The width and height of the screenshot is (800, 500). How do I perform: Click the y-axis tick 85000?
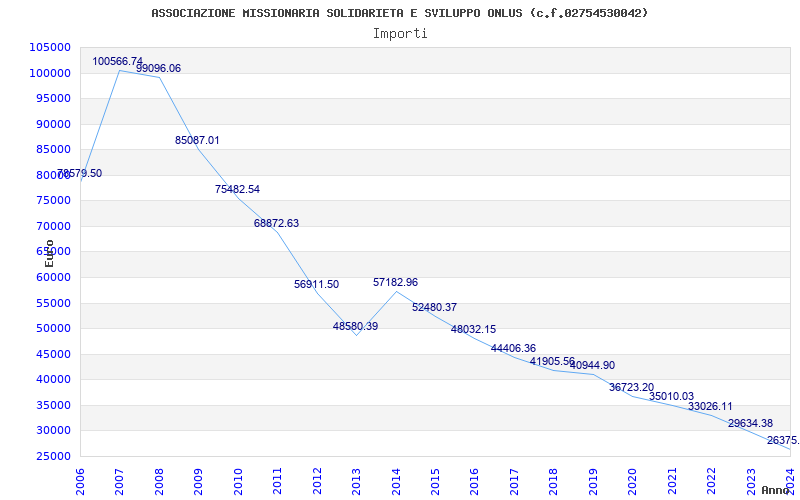click(x=53, y=149)
